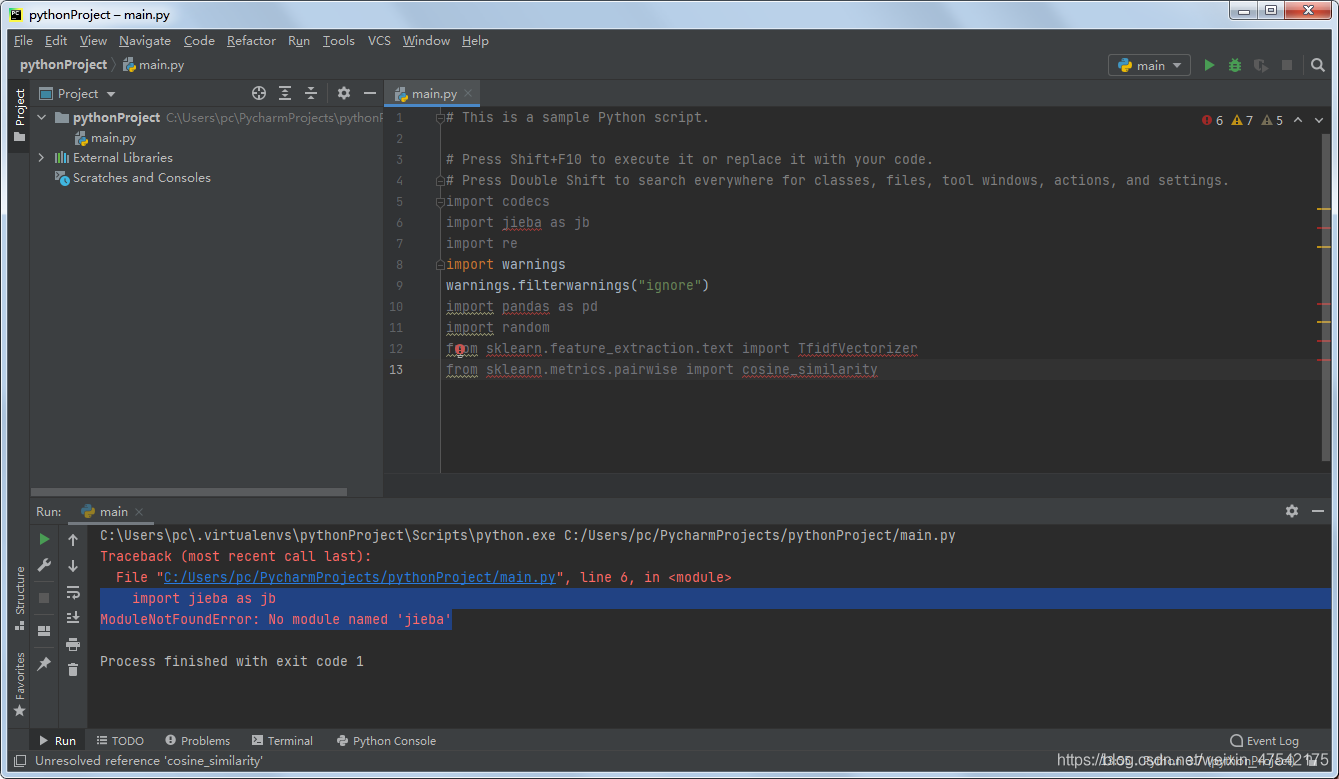The image size is (1339, 779).
Task: Toggle soft-wrap in console output
Action: pyautogui.click(x=73, y=592)
